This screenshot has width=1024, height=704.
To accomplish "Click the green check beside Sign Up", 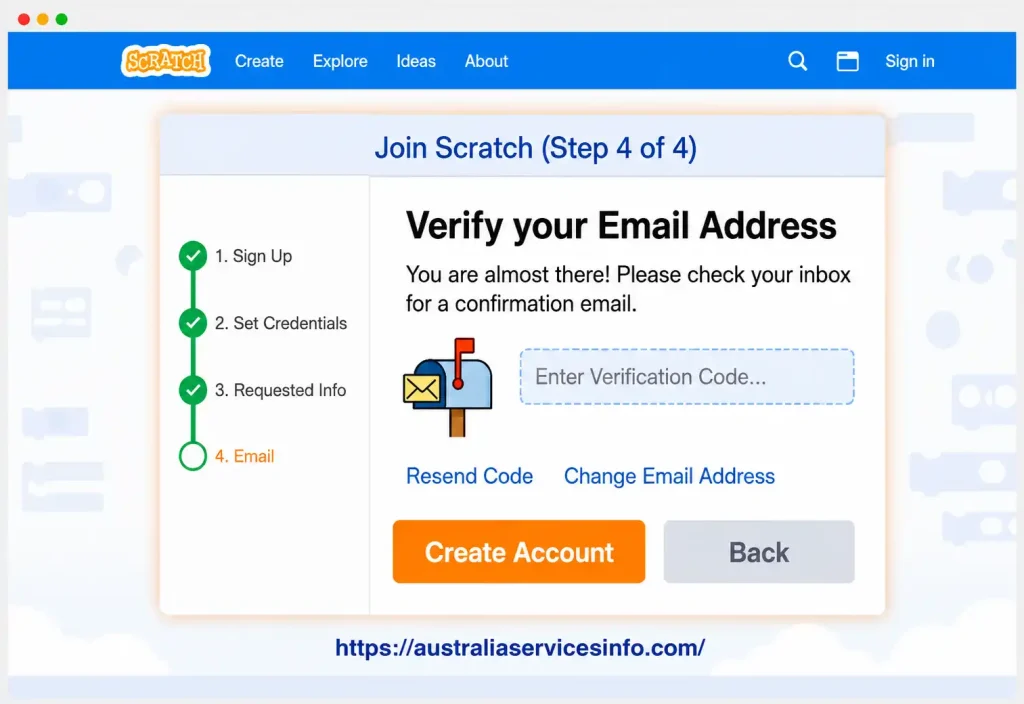I will point(193,255).
